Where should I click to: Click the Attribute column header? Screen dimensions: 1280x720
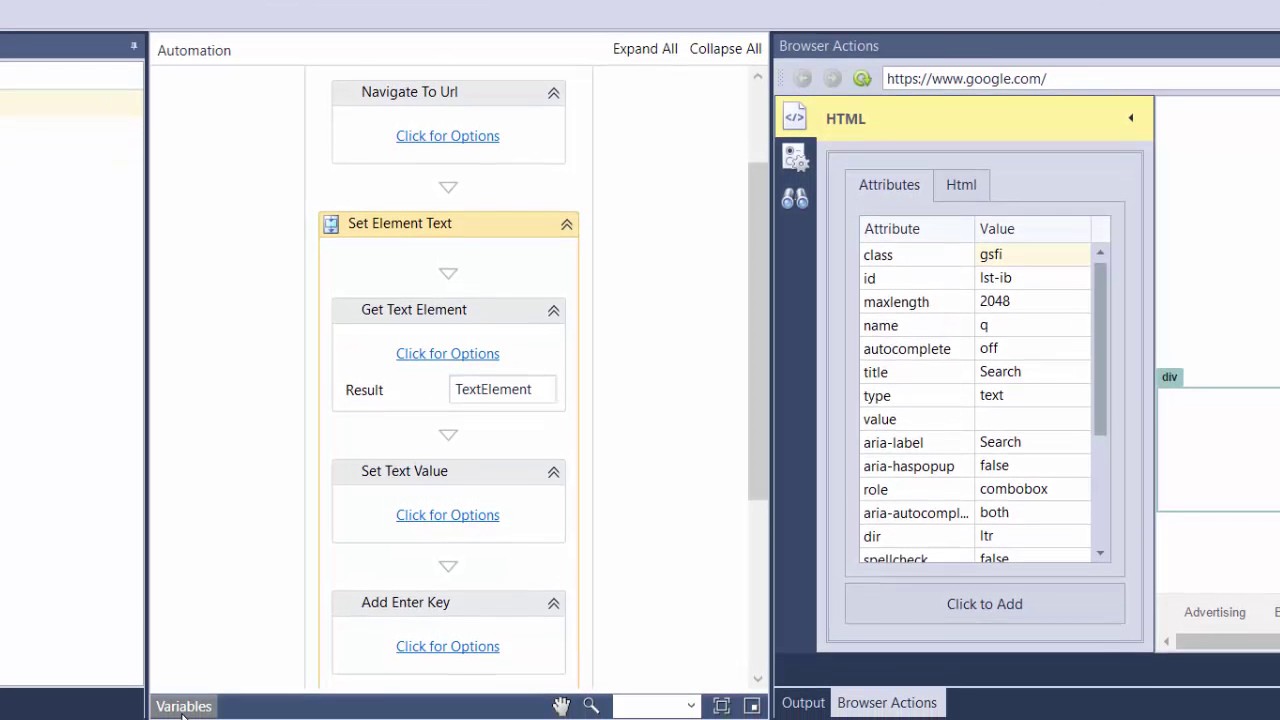coord(916,229)
